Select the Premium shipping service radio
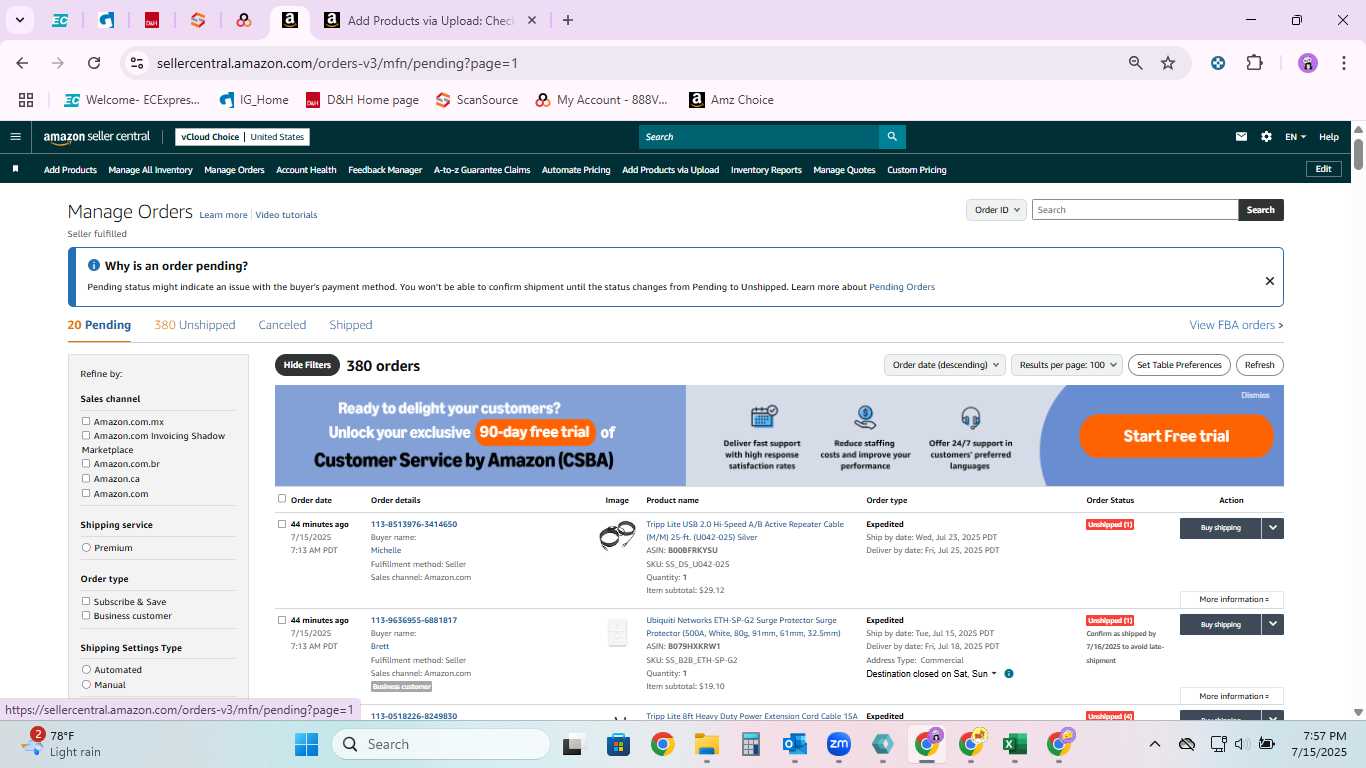This screenshot has height=768, width=1366. tap(86, 548)
